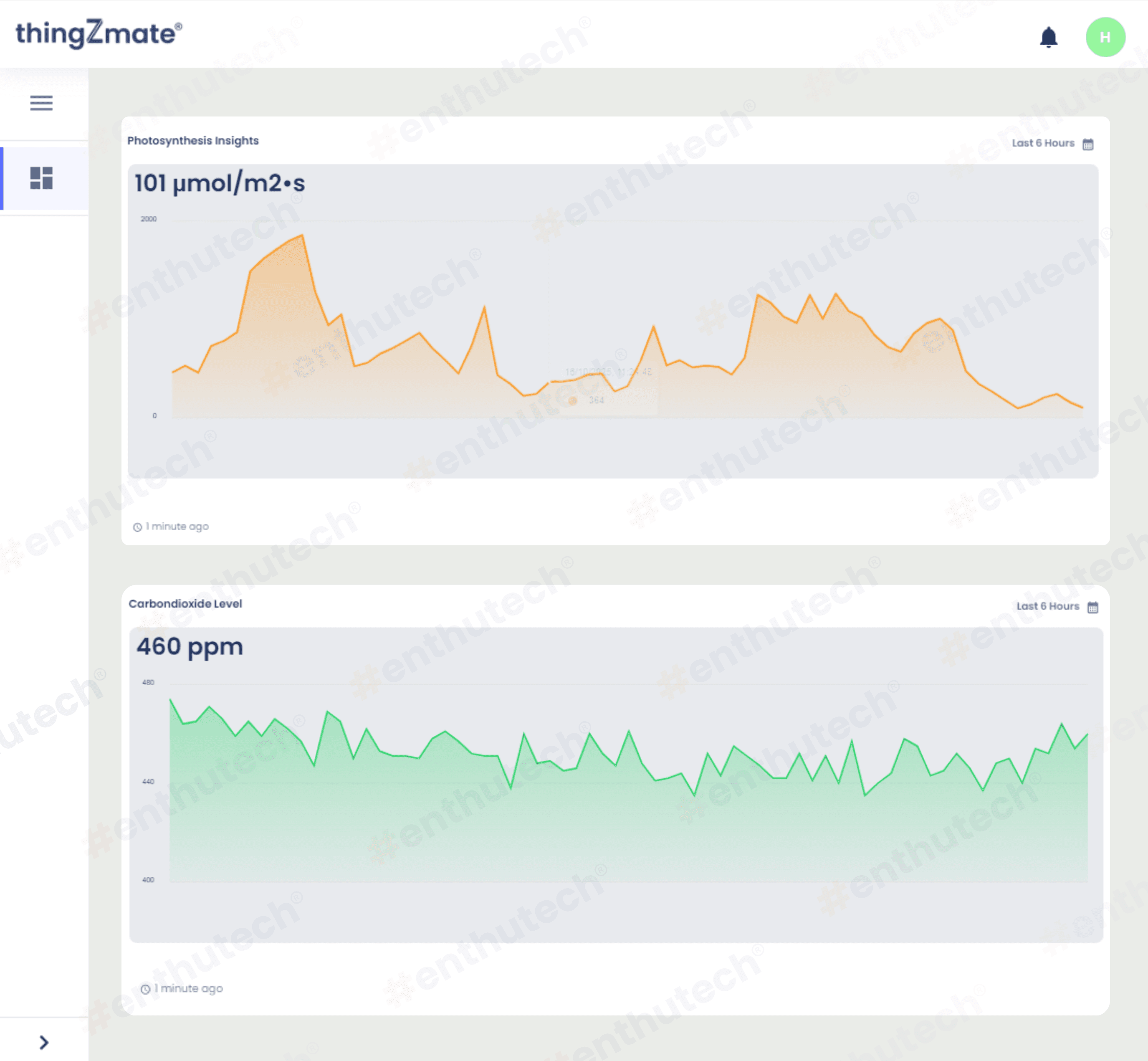The height and width of the screenshot is (1061, 1148).
Task: Open the notifications bell icon
Action: pyautogui.click(x=1048, y=37)
